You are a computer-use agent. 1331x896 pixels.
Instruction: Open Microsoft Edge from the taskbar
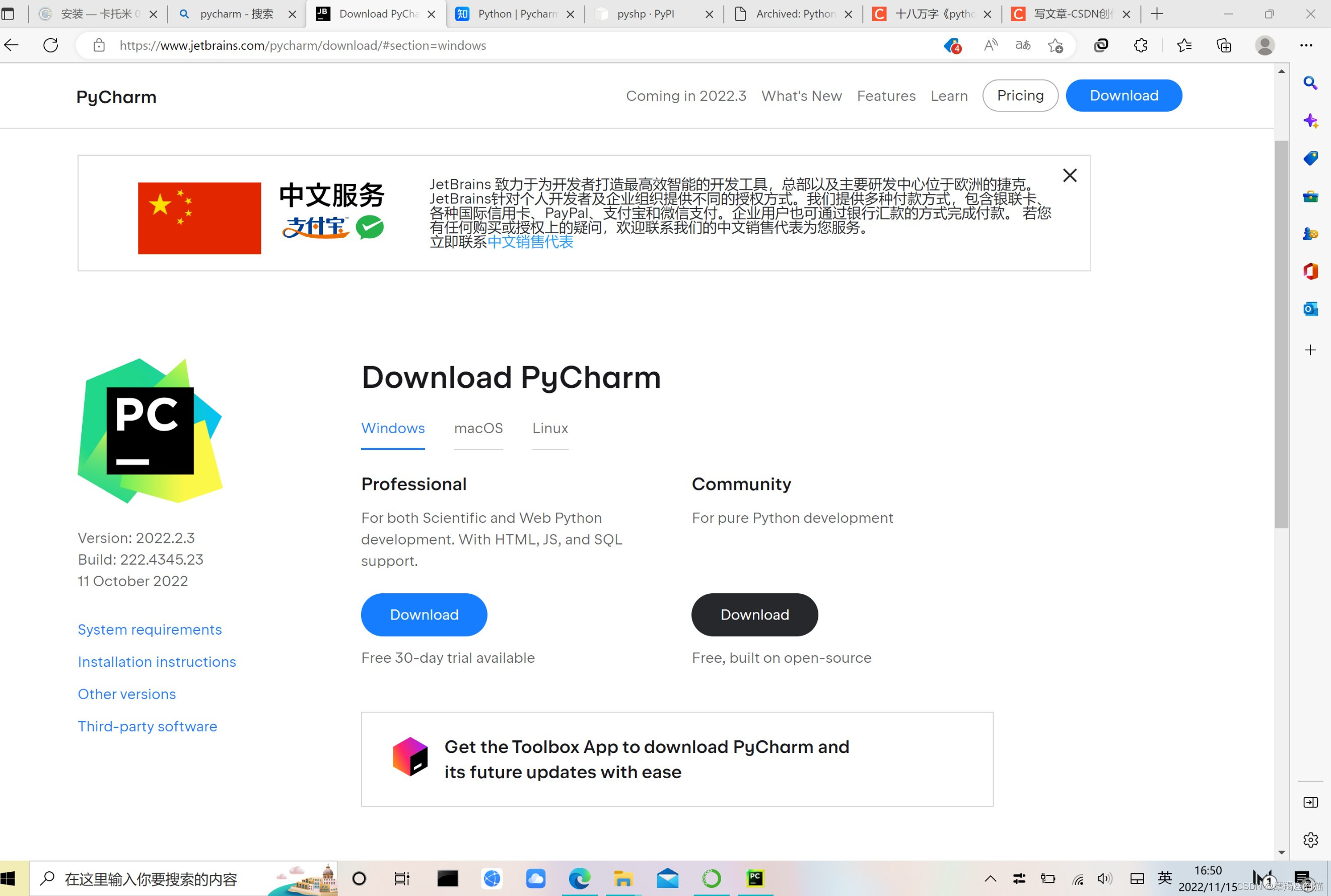pos(579,878)
